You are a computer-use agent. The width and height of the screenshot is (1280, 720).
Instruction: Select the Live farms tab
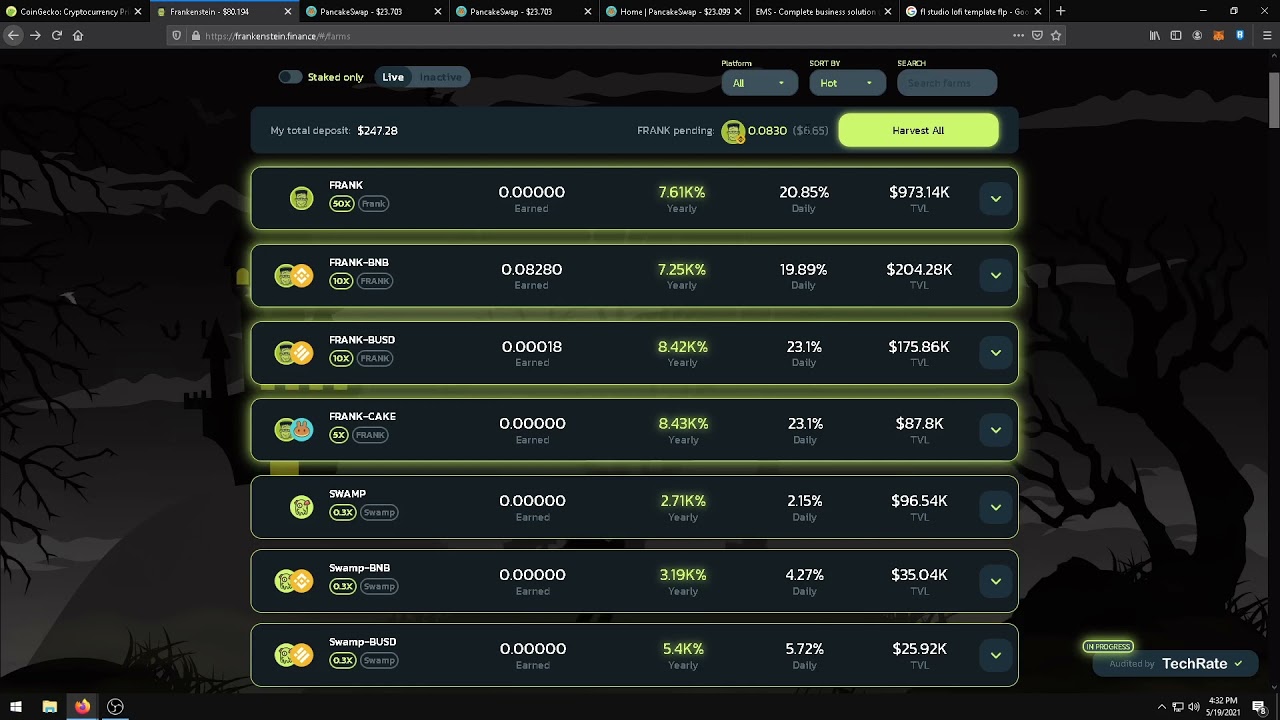tap(393, 77)
